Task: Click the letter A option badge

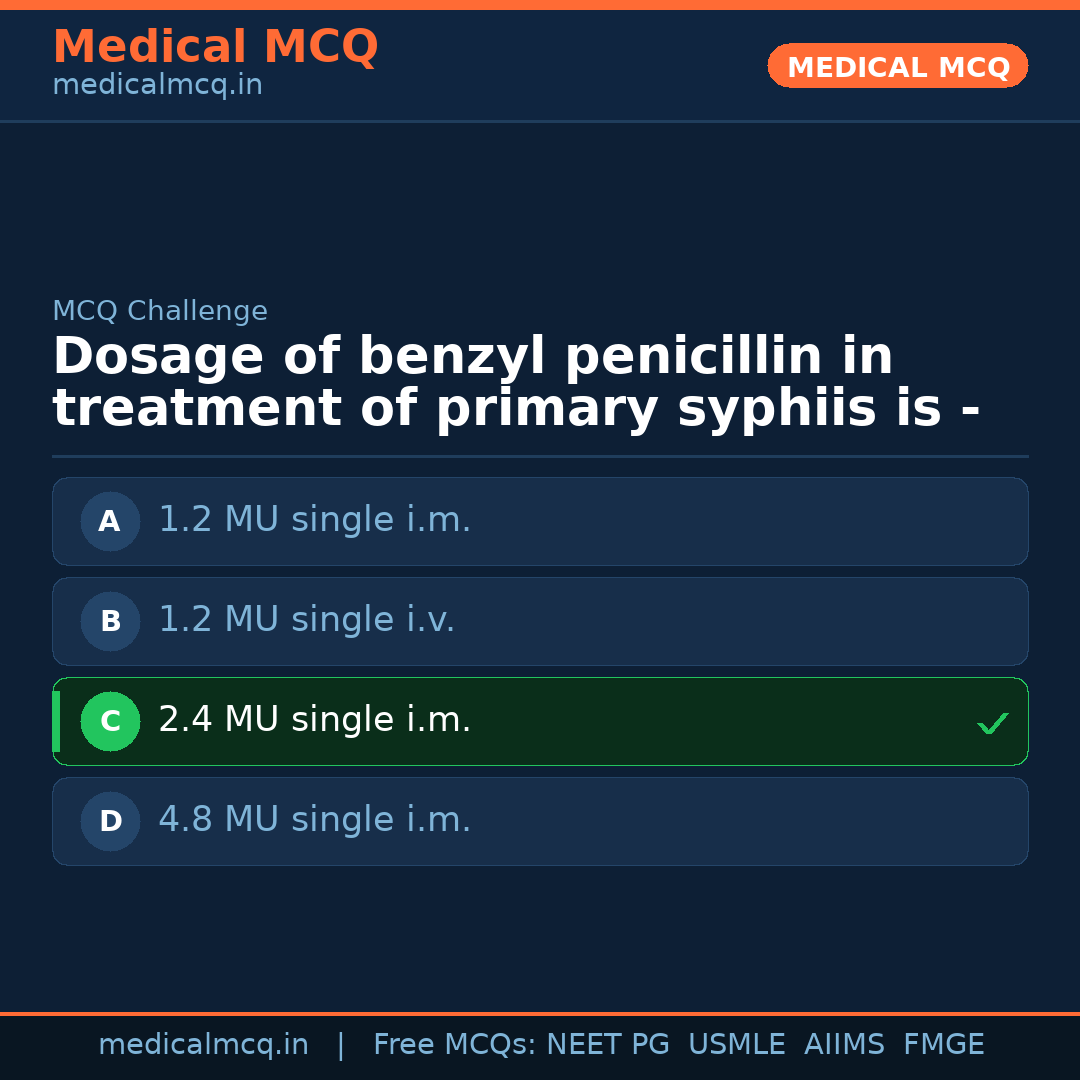Action: point(110,521)
